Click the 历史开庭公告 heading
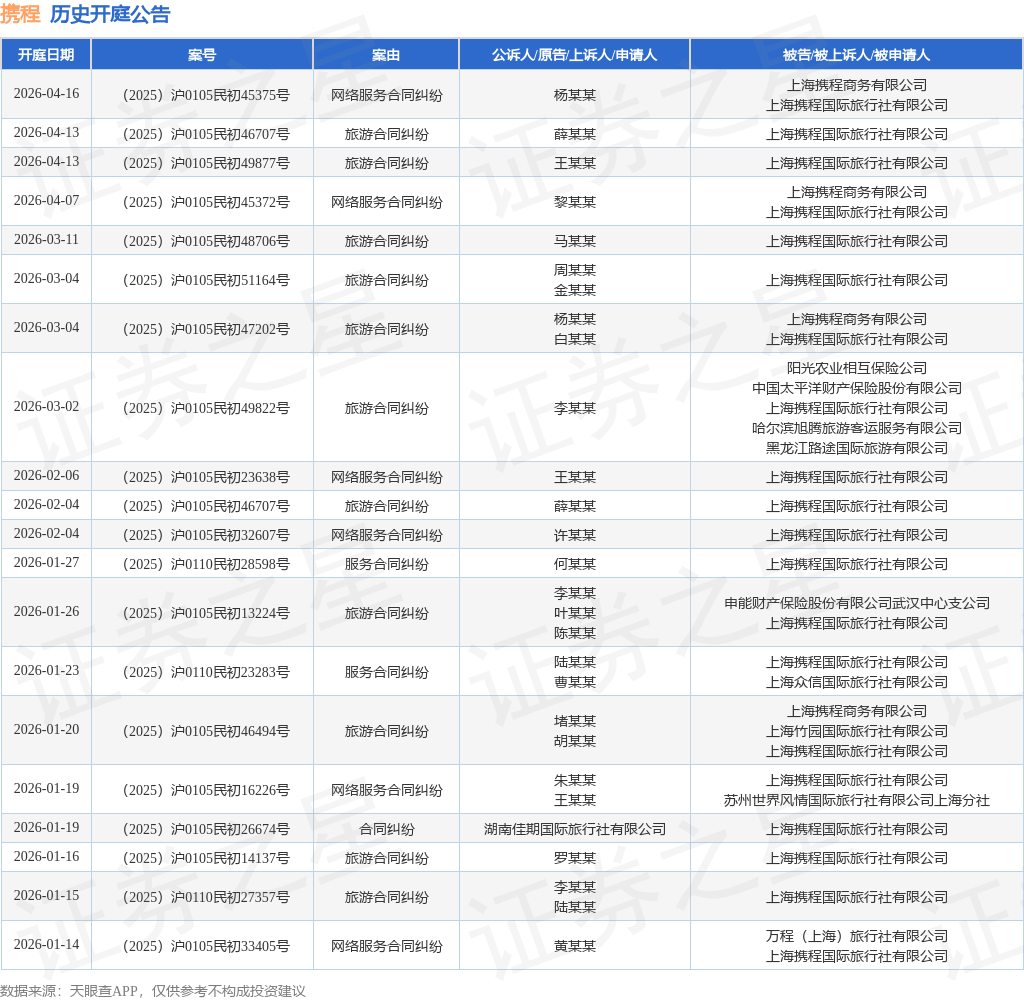 (x=110, y=14)
